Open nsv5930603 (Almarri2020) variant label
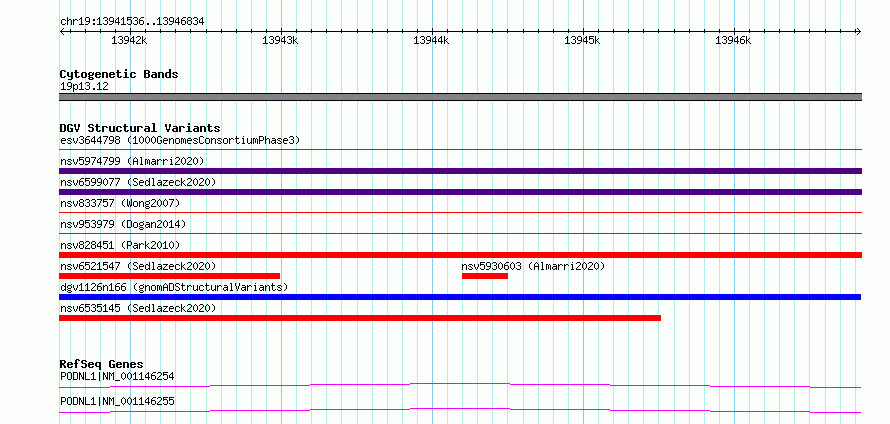The height and width of the screenshot is (424, 890). coord(534,266)
